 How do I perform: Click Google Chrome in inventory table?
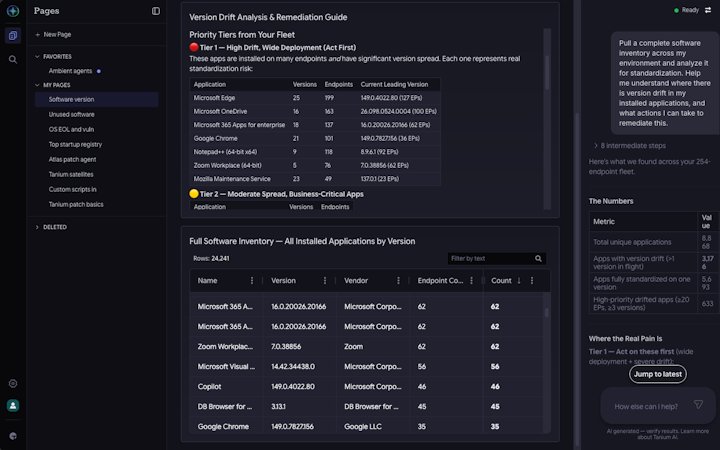tap(223, 427)
